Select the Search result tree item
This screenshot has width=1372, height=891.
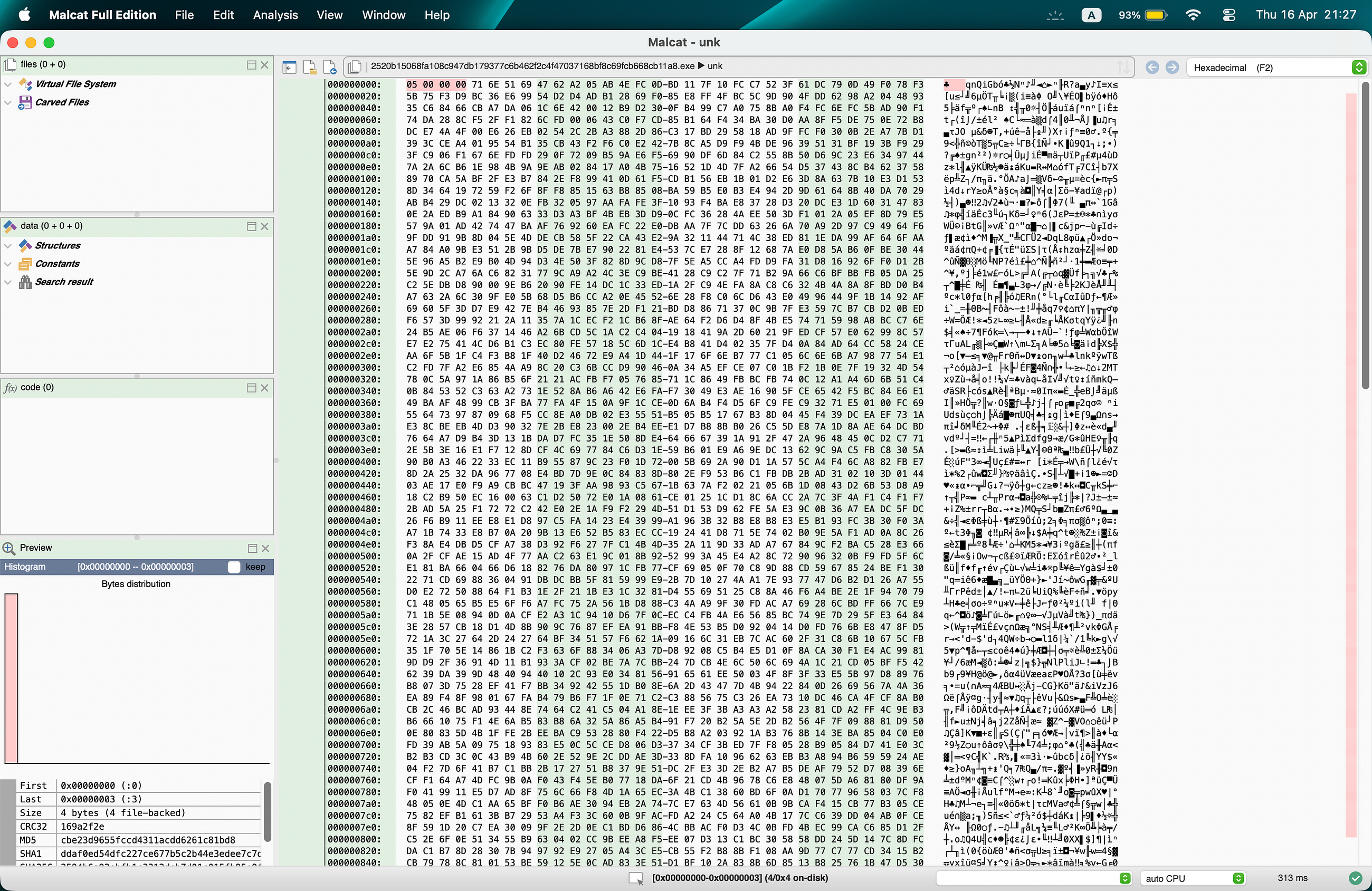(64, 282)
